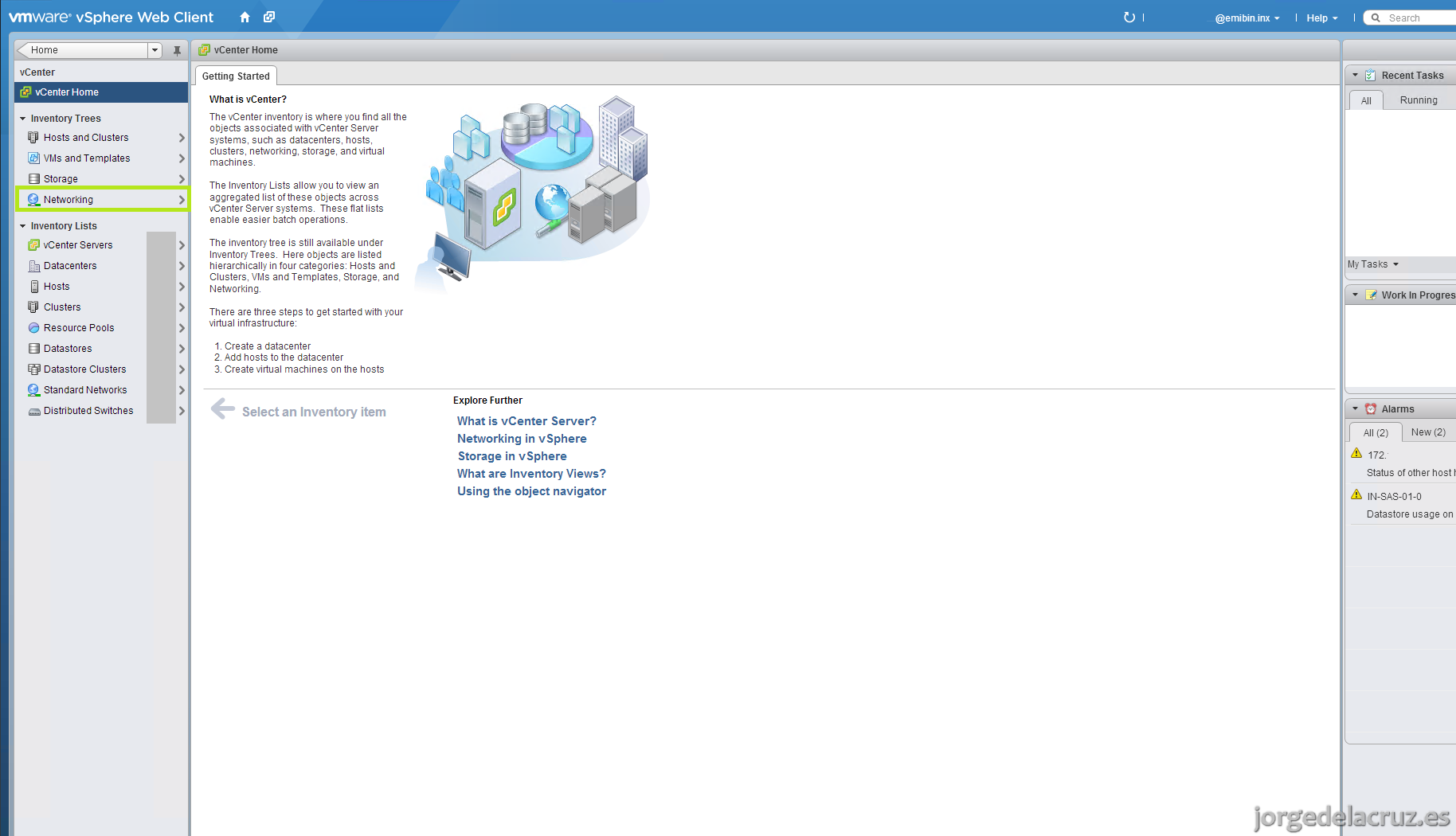Select the New (2) alarms tab
This screenshot has width=1456, height=836.
(x=1428, y=432)
